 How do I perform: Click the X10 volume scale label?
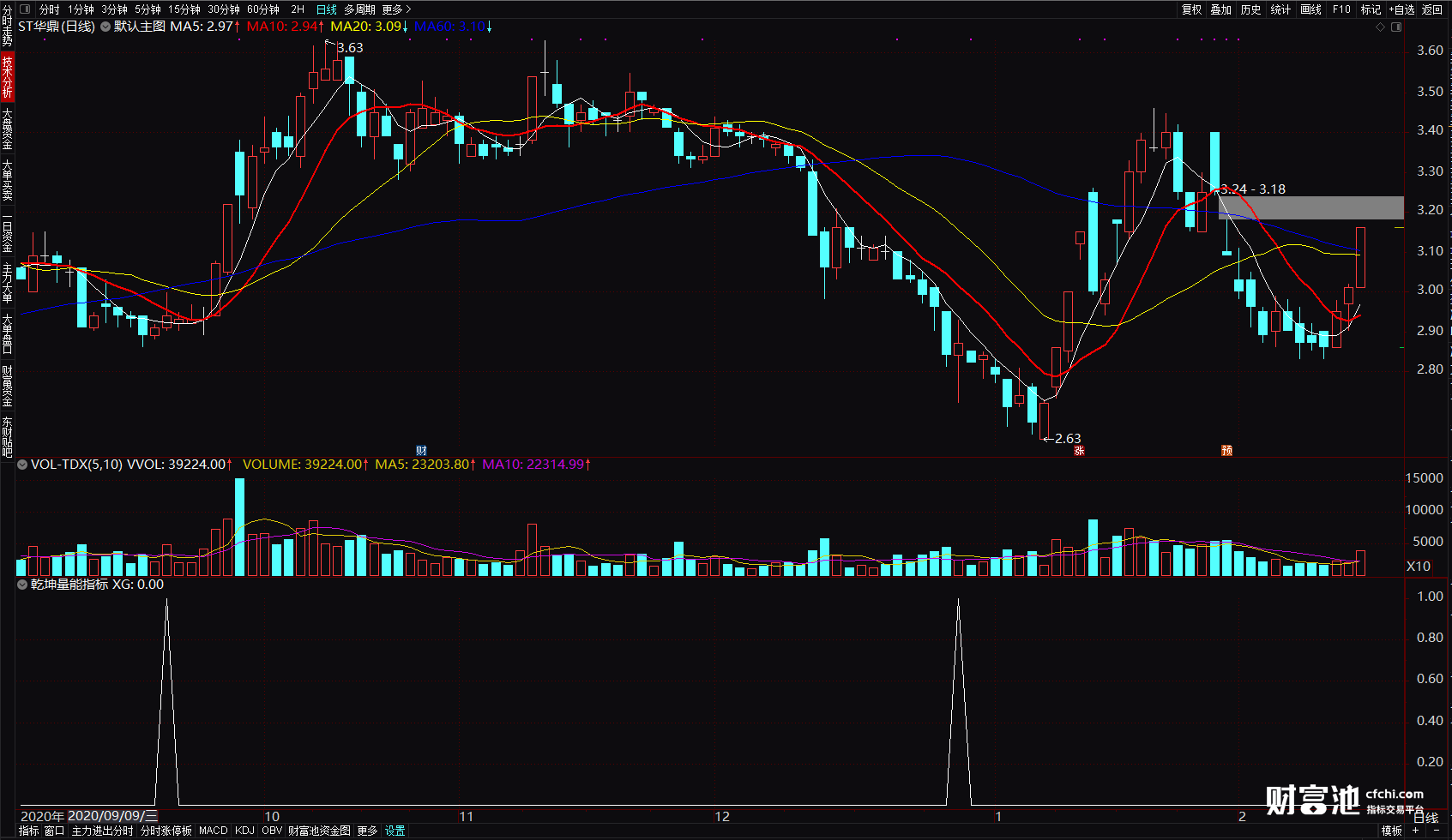pyautogui.click(x=1419, y=566)
